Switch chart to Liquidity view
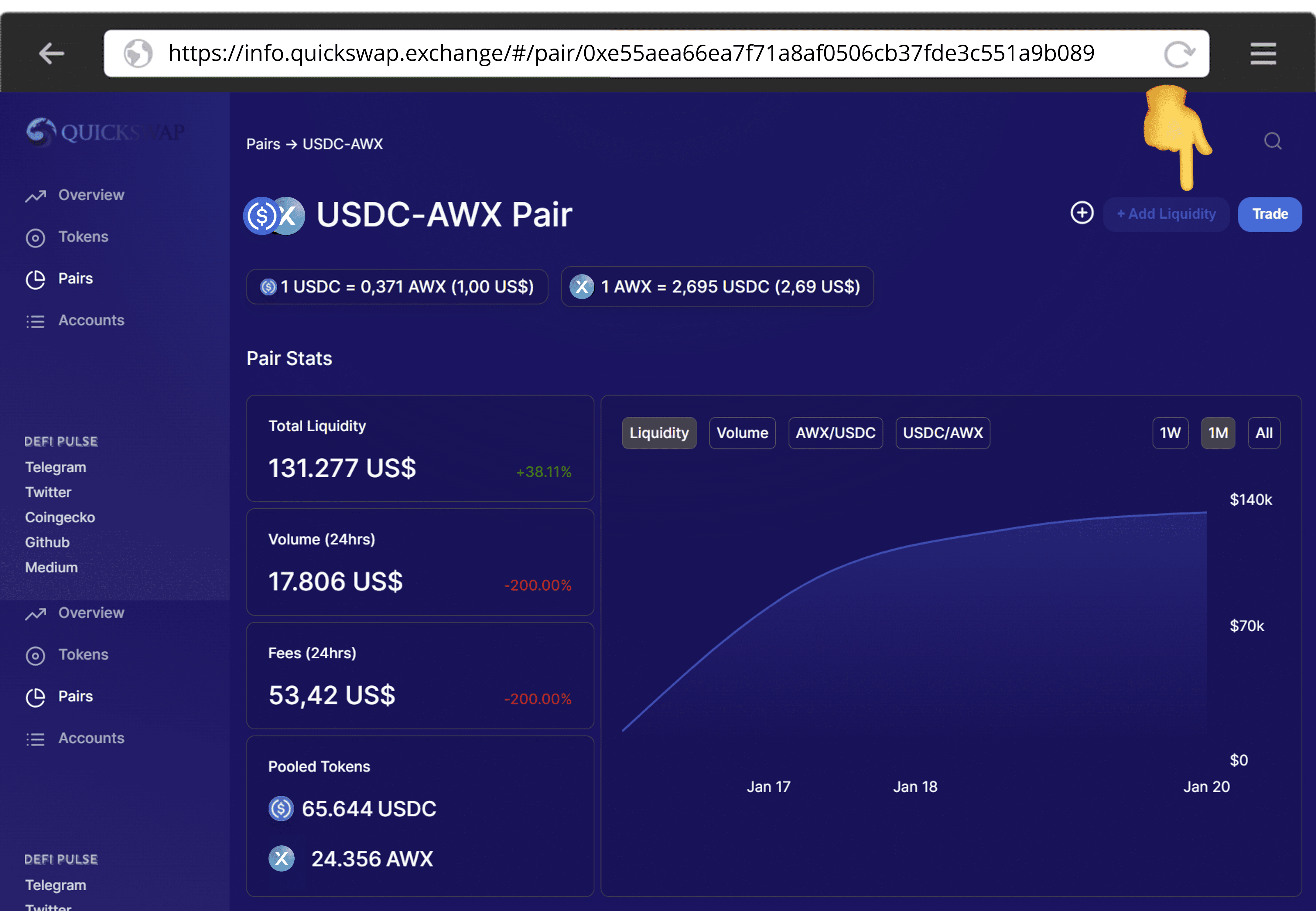1316x911 pixels. [659, 433]
